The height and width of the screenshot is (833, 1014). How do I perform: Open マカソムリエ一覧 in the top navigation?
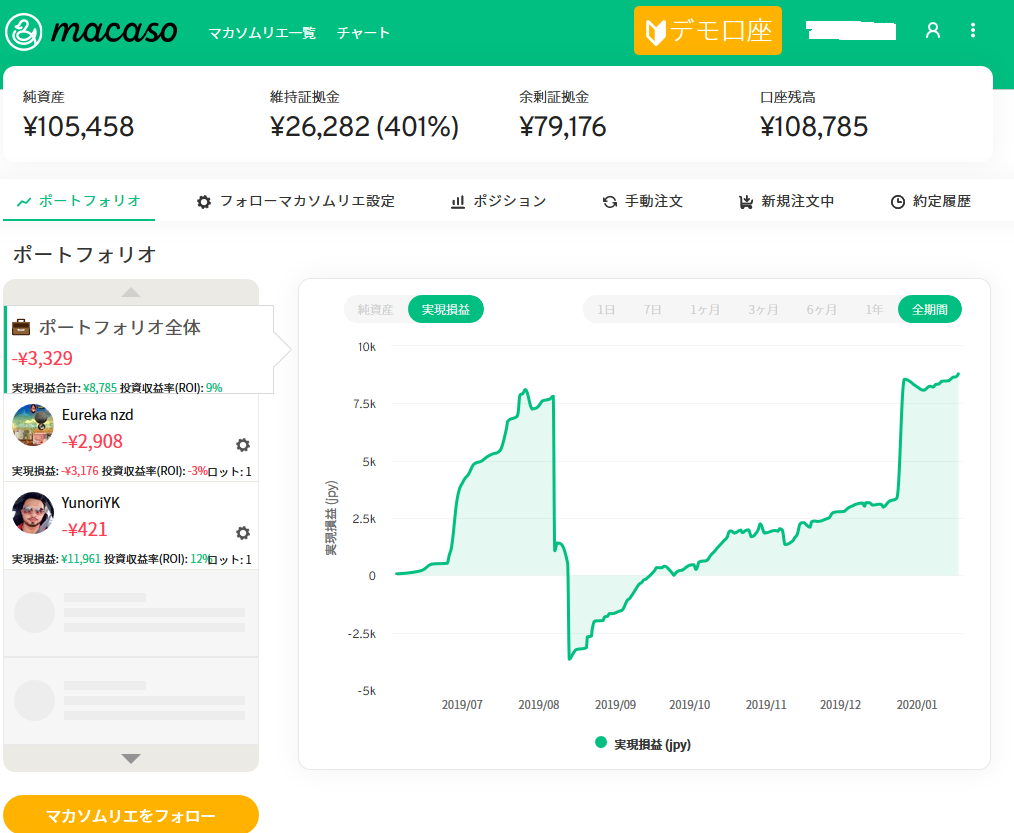pos(262,33)
